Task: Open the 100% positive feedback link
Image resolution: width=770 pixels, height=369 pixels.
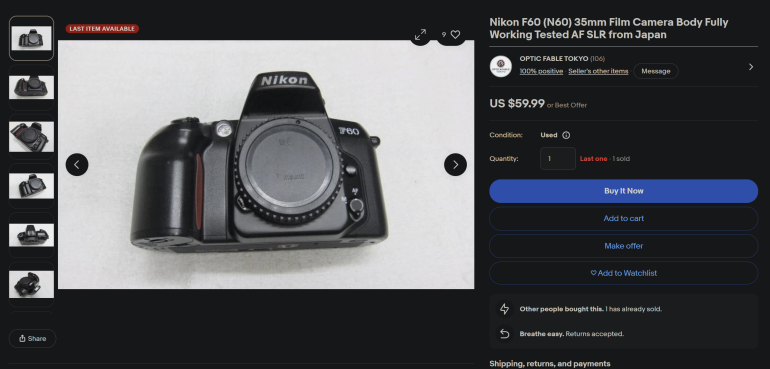Action: point(541,71)
